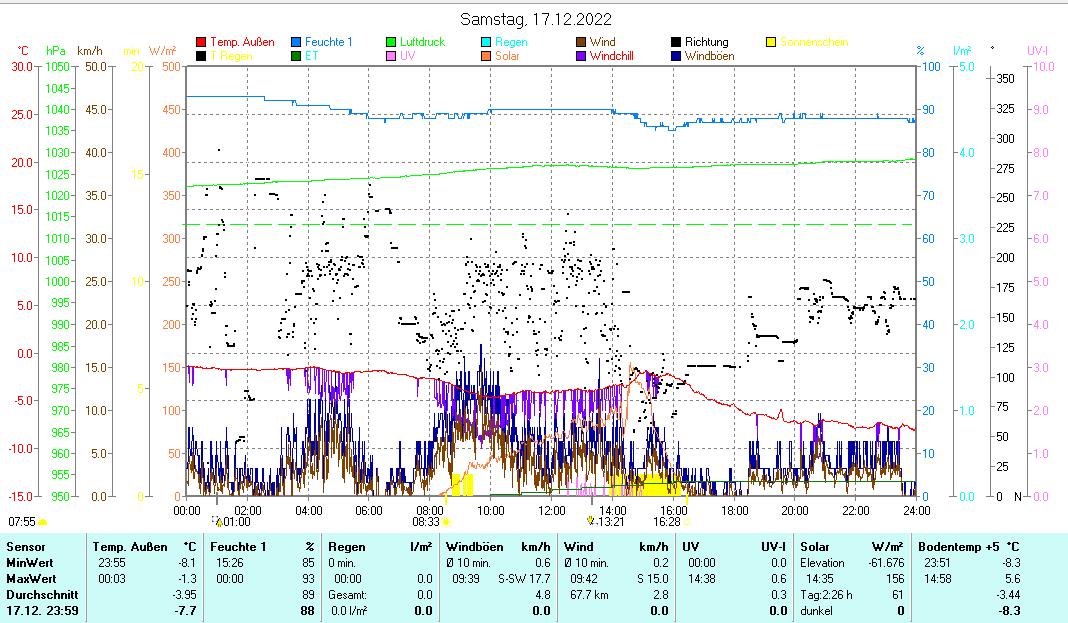The width and height of the screenshot is (1068, 623).
Task: Select the brown Wind legend square
Action: (x=582, y=42)
